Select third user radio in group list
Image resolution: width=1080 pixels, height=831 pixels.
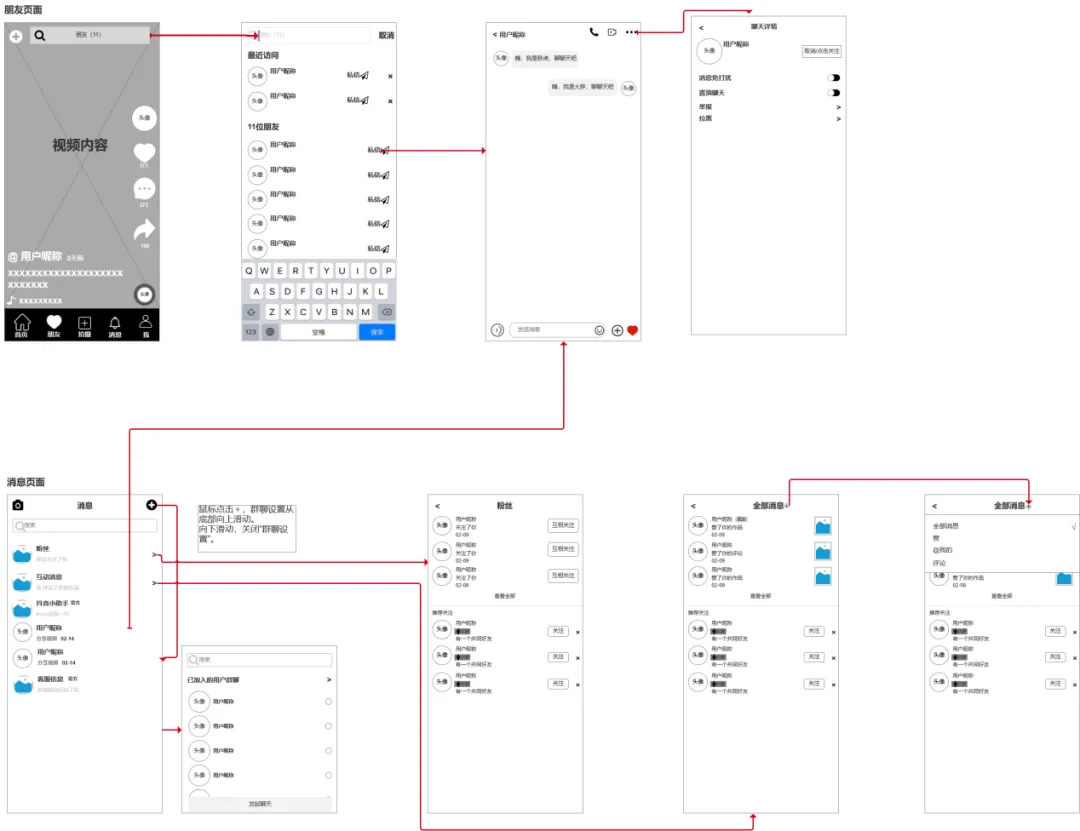tap(329, 750)
